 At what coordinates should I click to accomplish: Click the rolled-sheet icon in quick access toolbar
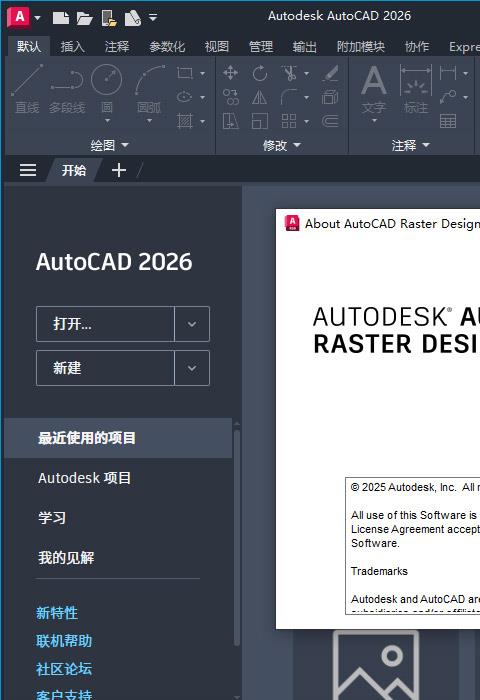[133, 18]
